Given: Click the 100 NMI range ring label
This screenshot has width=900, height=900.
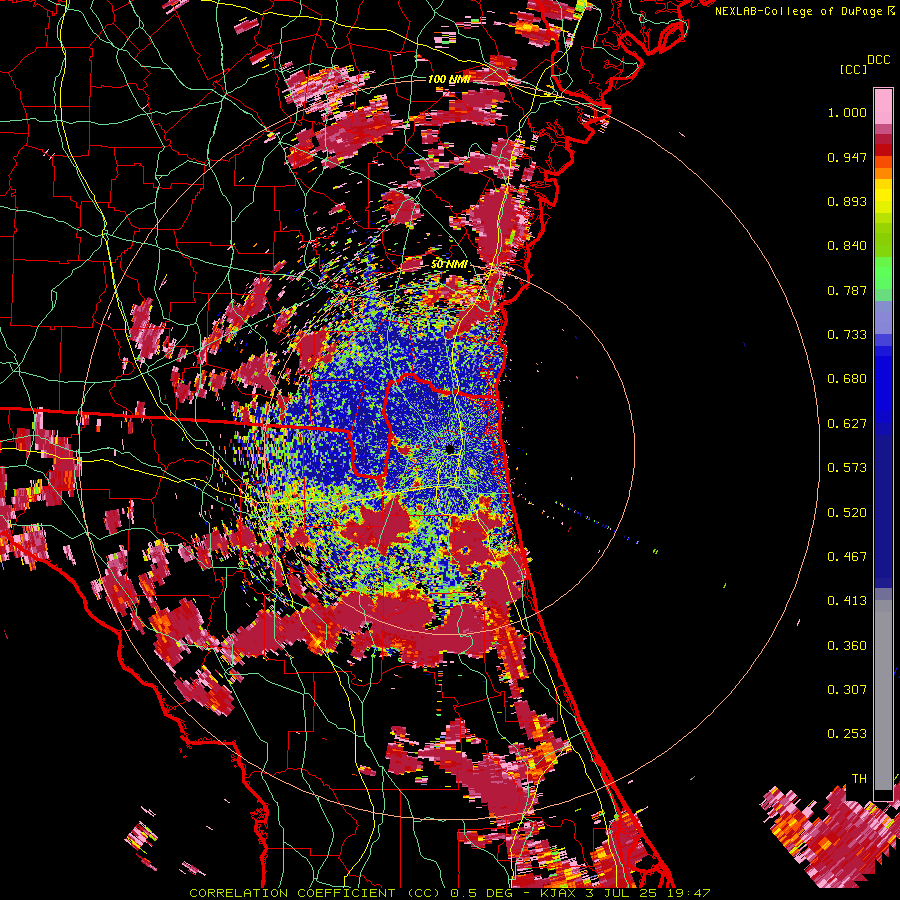Looking at the screenshot, I should coord(449,79).
